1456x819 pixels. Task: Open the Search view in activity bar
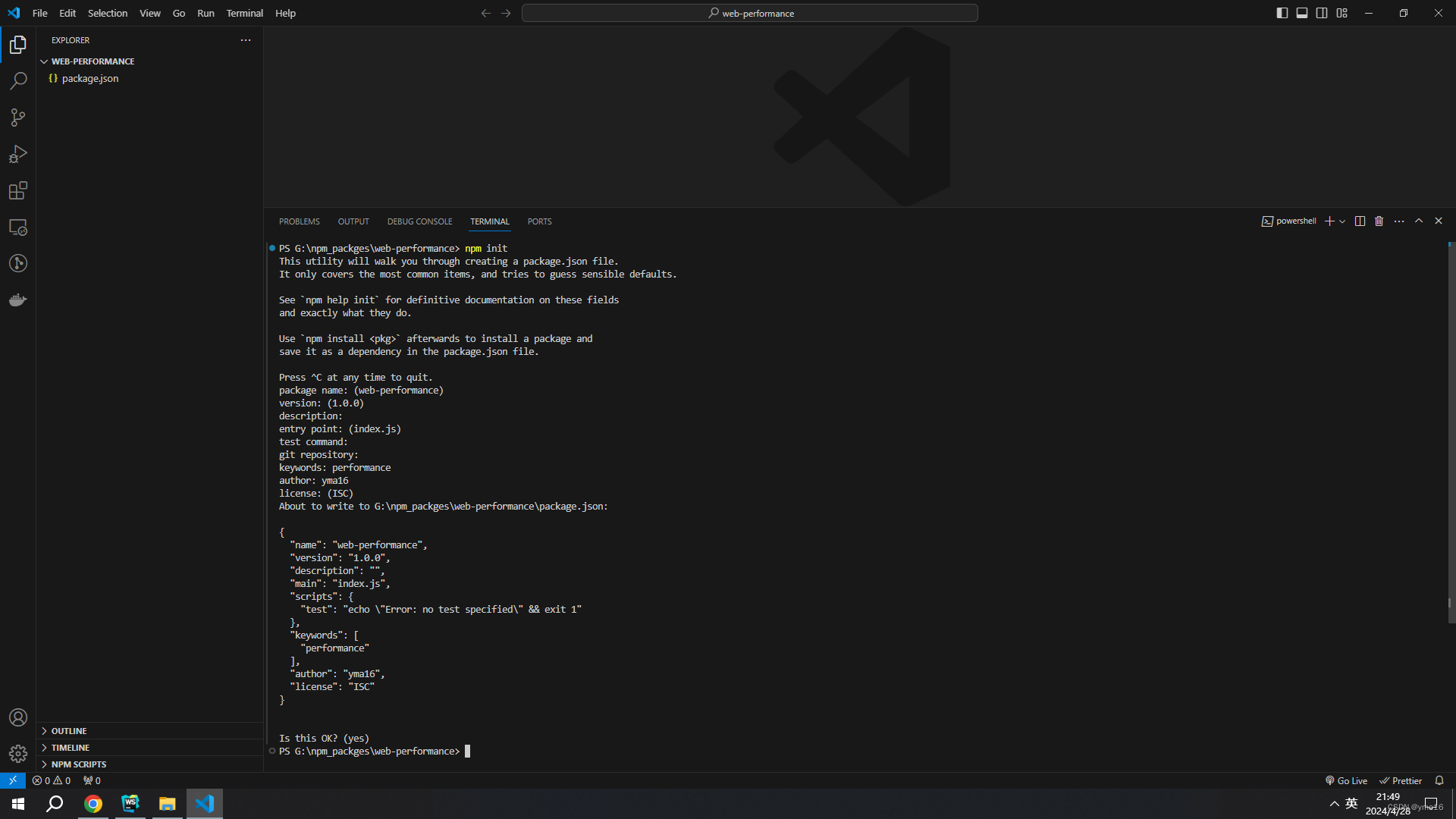pyautogui.click(x=18, y=81)
